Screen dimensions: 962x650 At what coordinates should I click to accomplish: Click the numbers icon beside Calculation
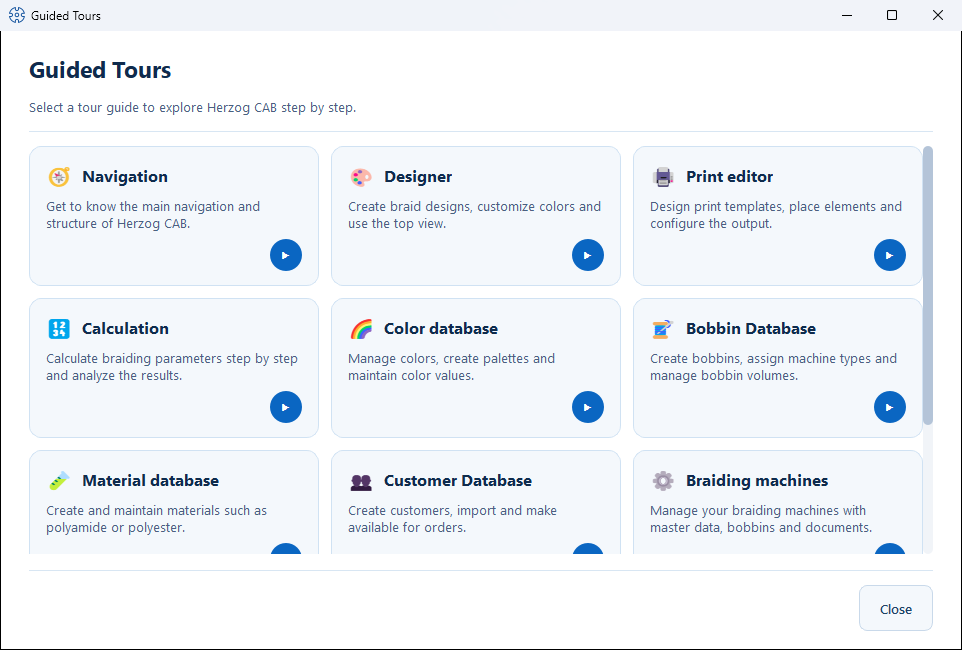(59, 329)
